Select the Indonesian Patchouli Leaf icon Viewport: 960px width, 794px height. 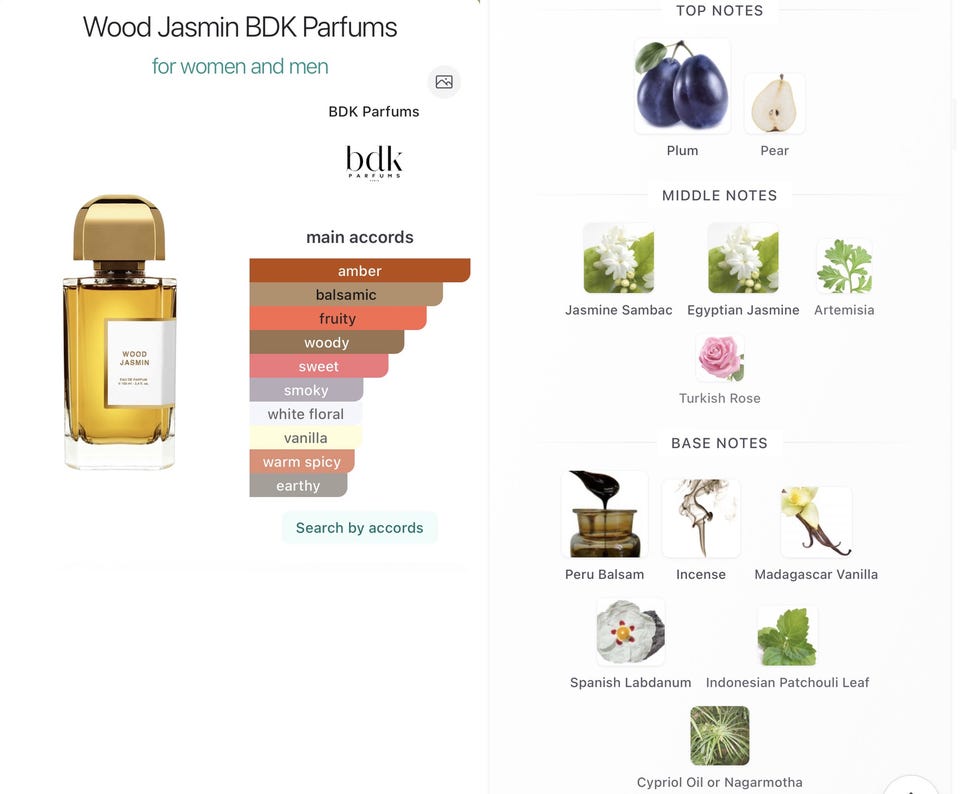[787, 636]
